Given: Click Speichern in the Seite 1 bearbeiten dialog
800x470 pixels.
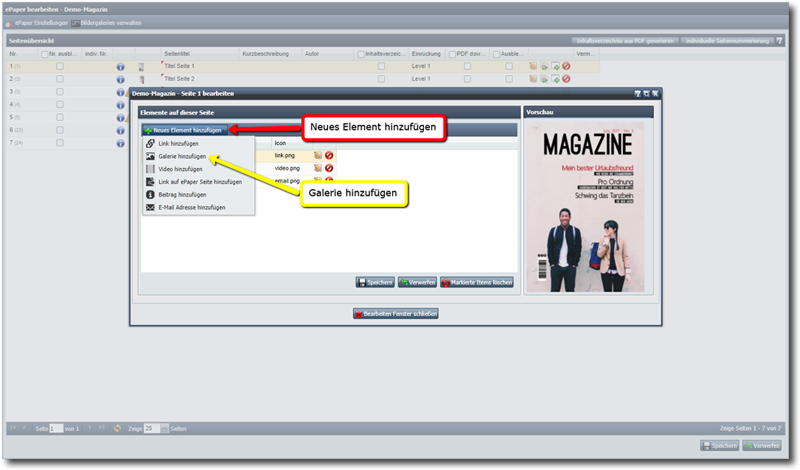Looking at the screenshot, I should [x=375, y=282].
